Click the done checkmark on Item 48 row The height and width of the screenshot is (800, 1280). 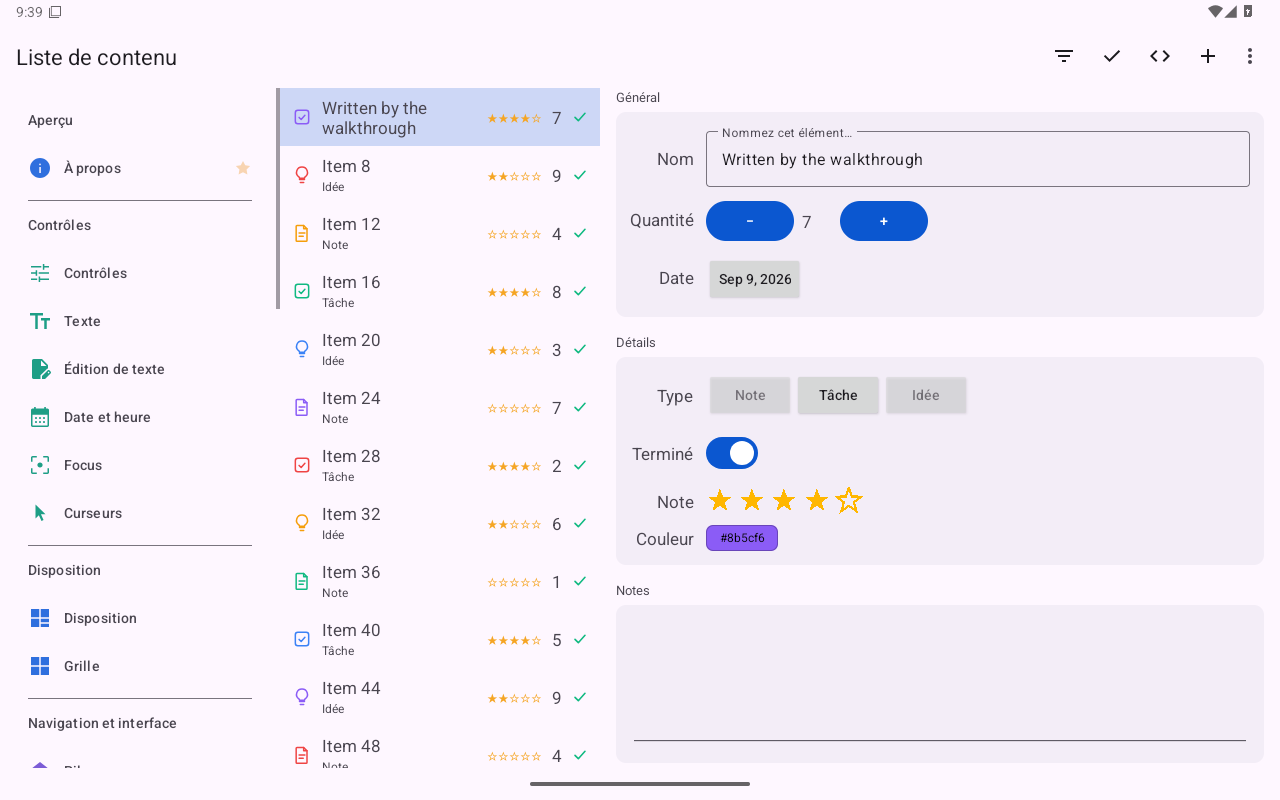point(580,755)
